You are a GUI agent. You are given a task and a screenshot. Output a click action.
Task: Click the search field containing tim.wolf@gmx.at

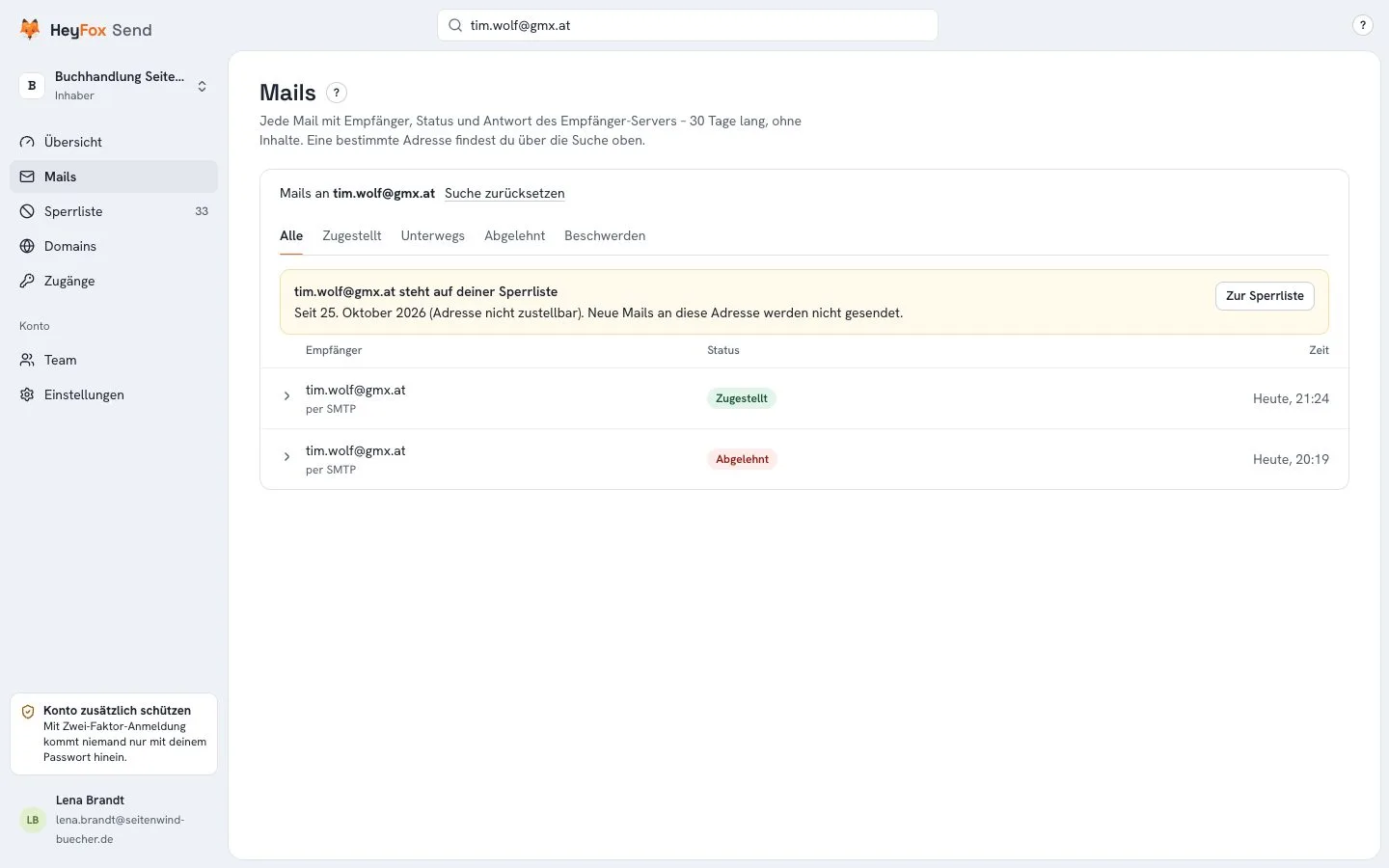[x=688, y=25]
